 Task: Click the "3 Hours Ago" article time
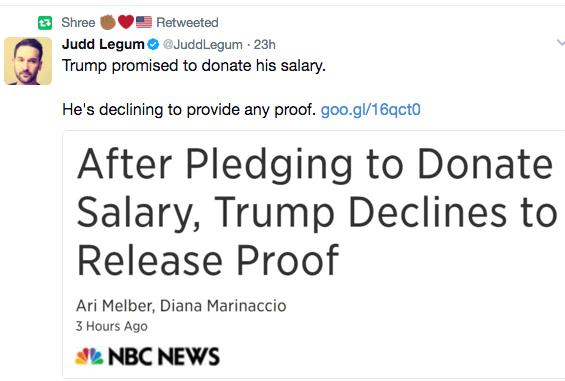pos(112,326)
